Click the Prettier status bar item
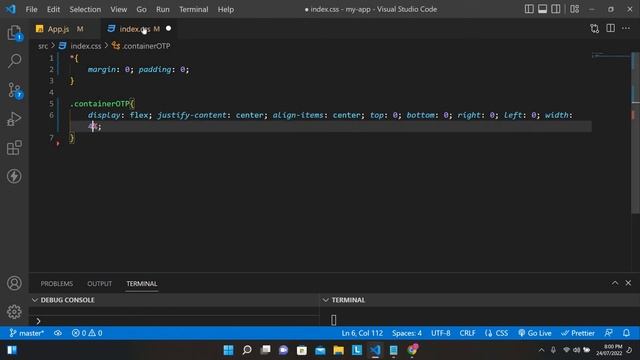Screen dimensions: 640x360 coord(578,333)
